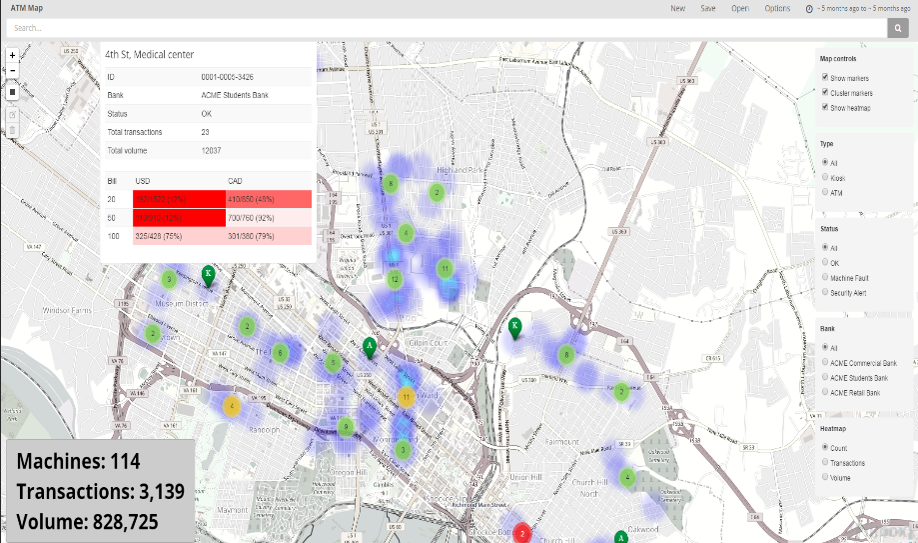Toggle the Cluster markers checkbox
This screenshot has height=543, width=918.
pyautogui.click(x=825, y=92)
